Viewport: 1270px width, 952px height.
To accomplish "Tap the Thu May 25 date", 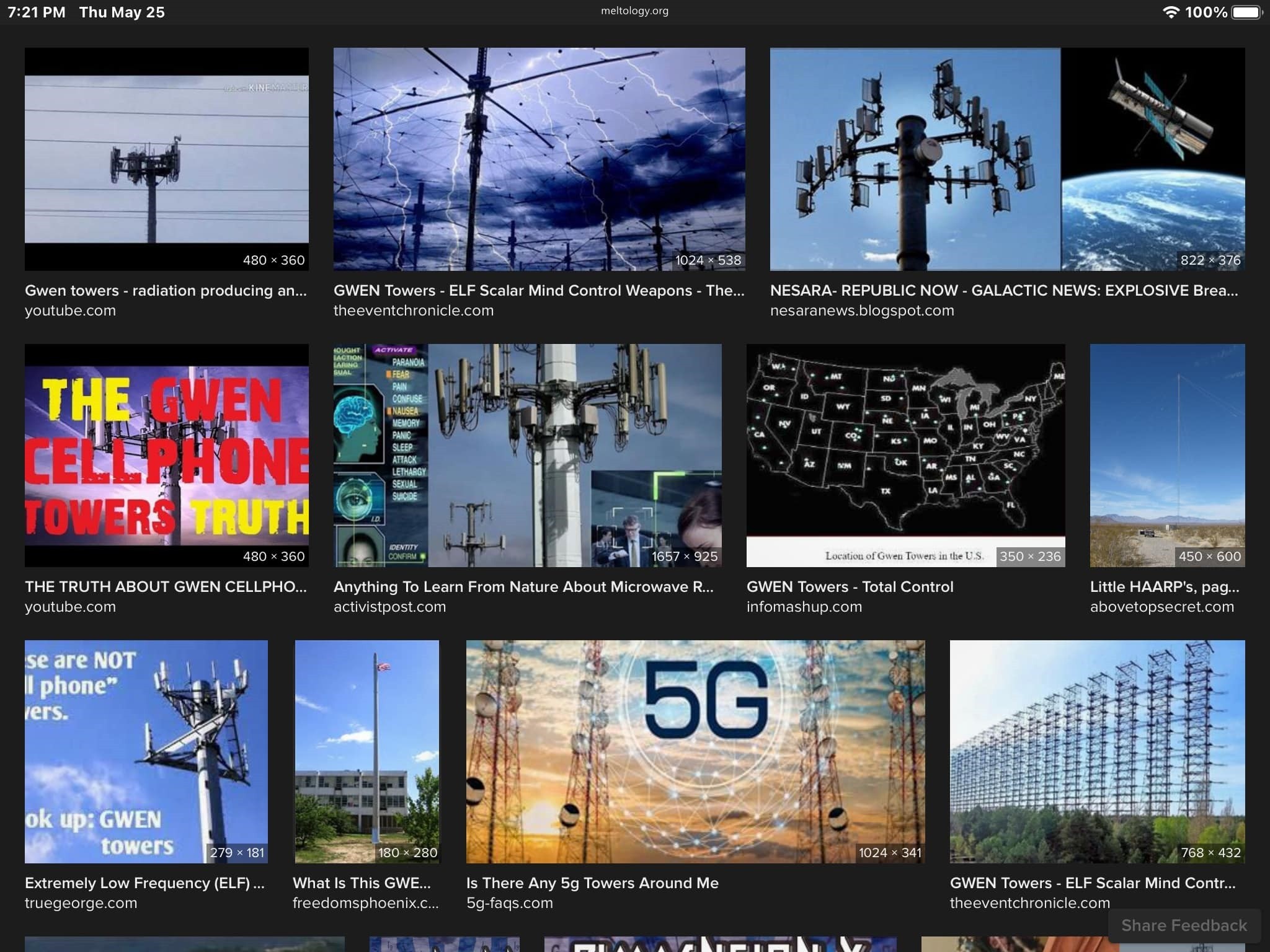I will (x=122, y=12).
